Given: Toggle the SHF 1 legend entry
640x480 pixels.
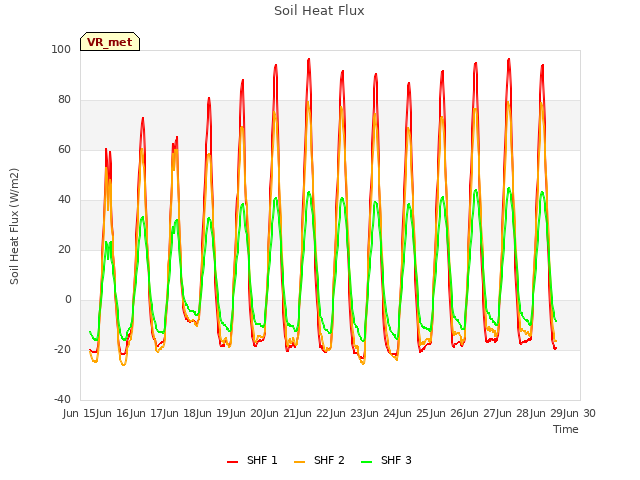Looking at the screenshot, I should tap(252, 460).
